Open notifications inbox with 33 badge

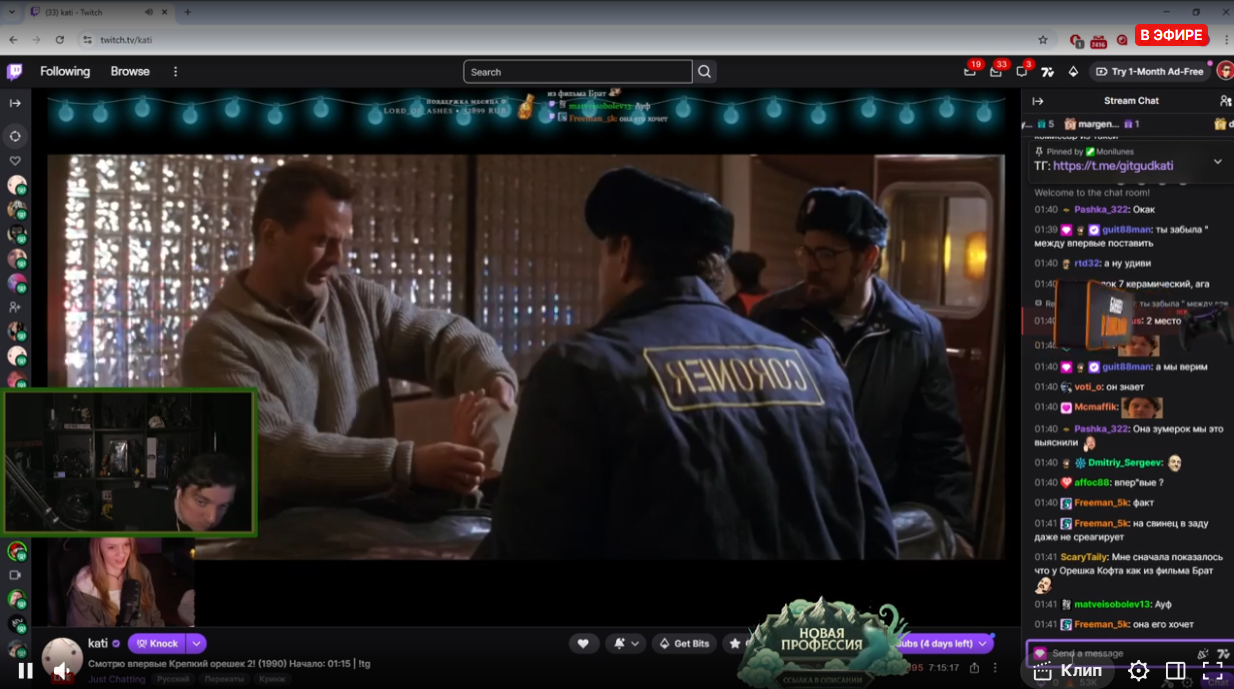click(x=996, y=71)
